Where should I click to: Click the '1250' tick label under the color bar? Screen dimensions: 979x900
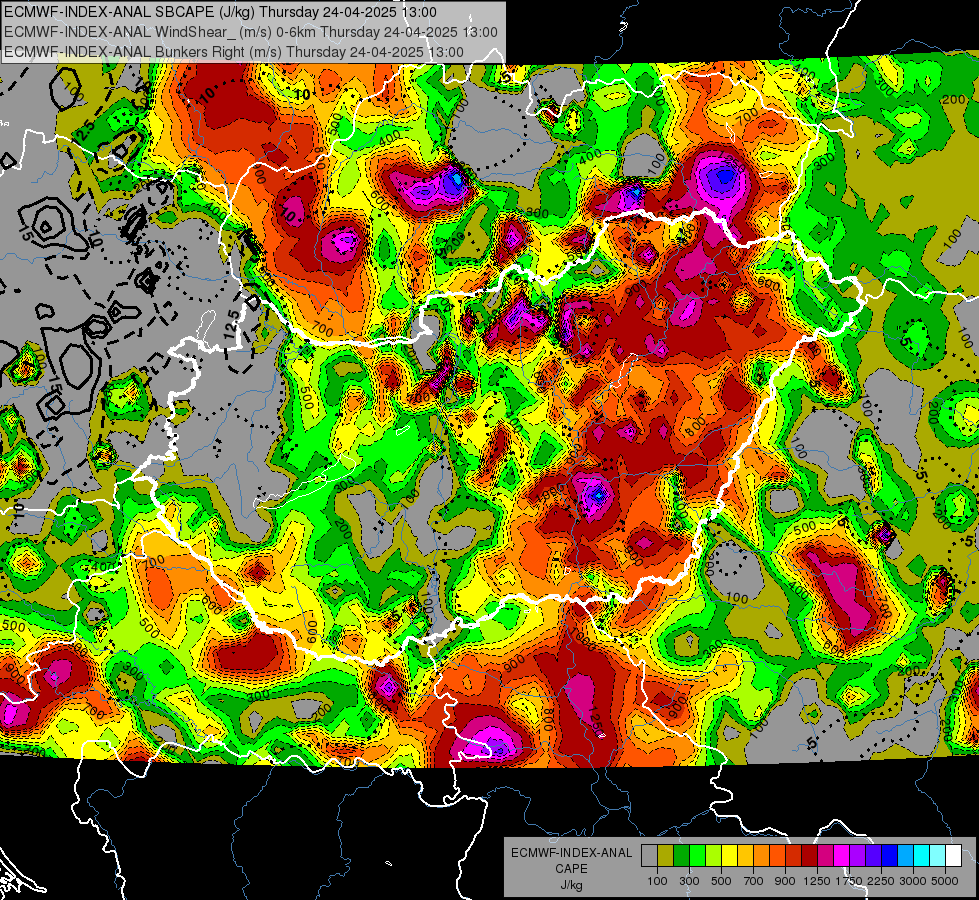pyautogui.click(x=817, y=881)
